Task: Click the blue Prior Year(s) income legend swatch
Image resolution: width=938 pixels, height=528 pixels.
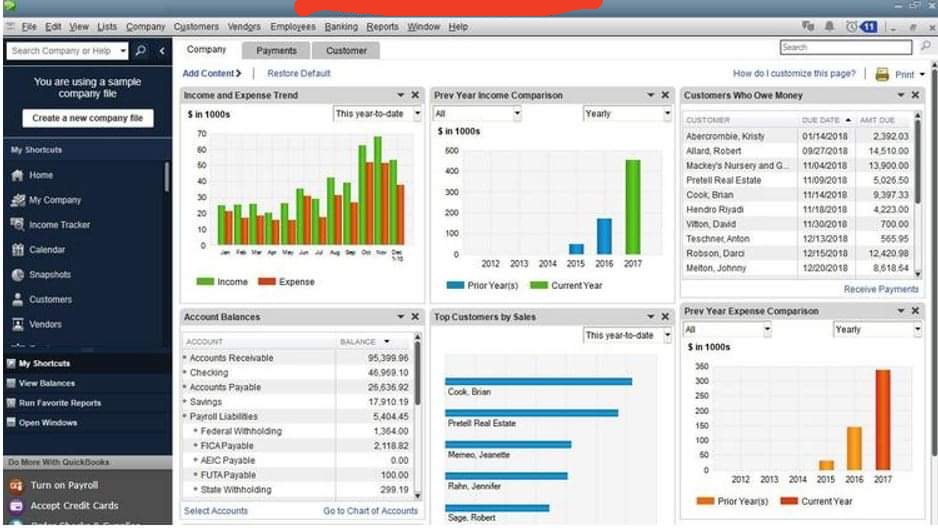Action: [x=455, y=285]
